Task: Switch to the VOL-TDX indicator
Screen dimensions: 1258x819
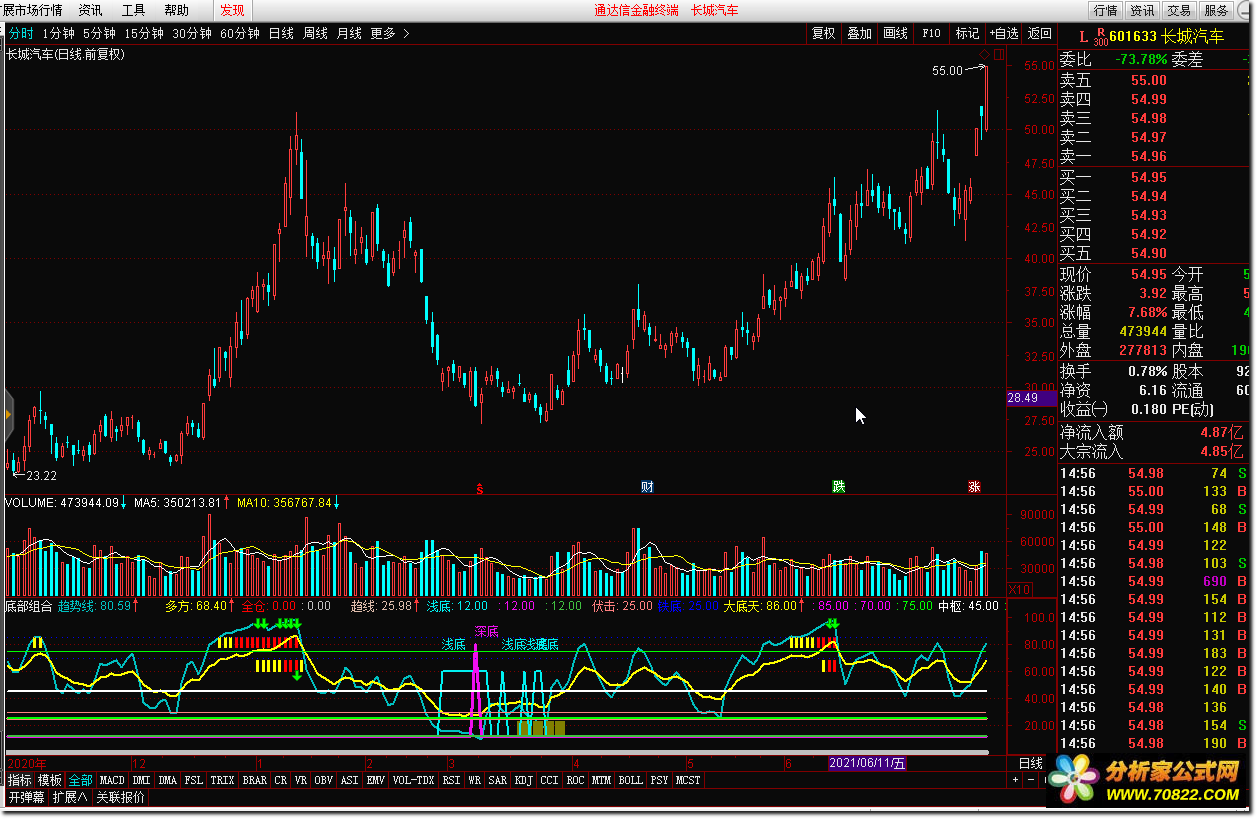Action: click(414, 780)
